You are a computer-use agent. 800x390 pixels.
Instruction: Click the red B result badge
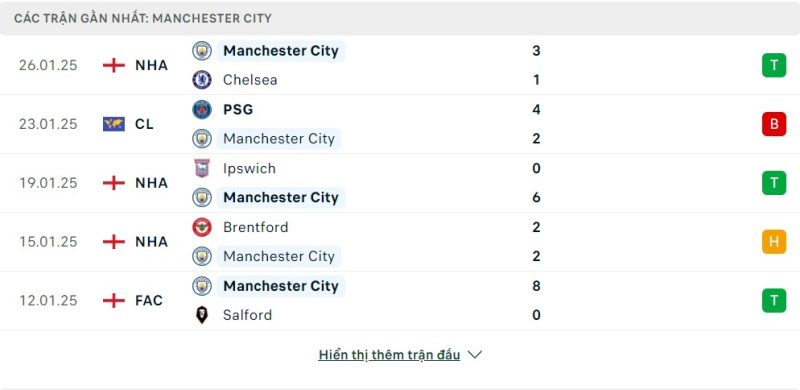pos(774,124)
